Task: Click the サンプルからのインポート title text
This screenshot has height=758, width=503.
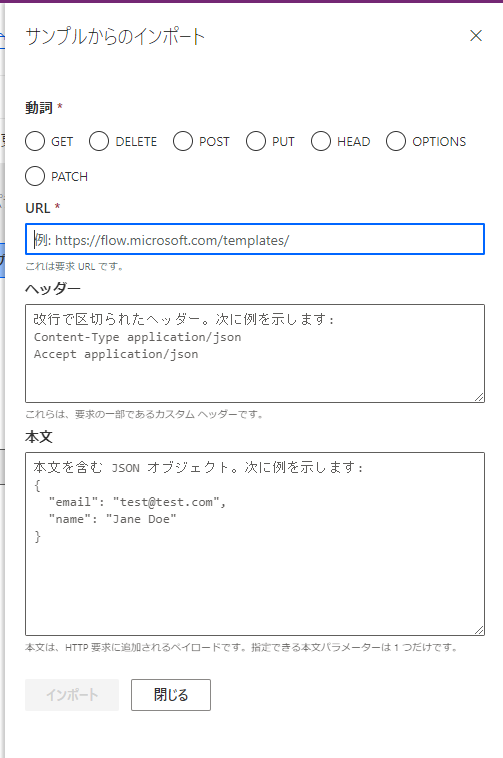Action: 115,37
